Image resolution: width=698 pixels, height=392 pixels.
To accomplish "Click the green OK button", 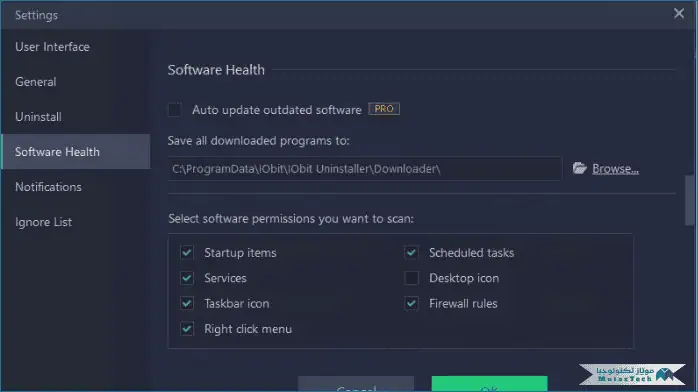I will click(x=489, y=384).
